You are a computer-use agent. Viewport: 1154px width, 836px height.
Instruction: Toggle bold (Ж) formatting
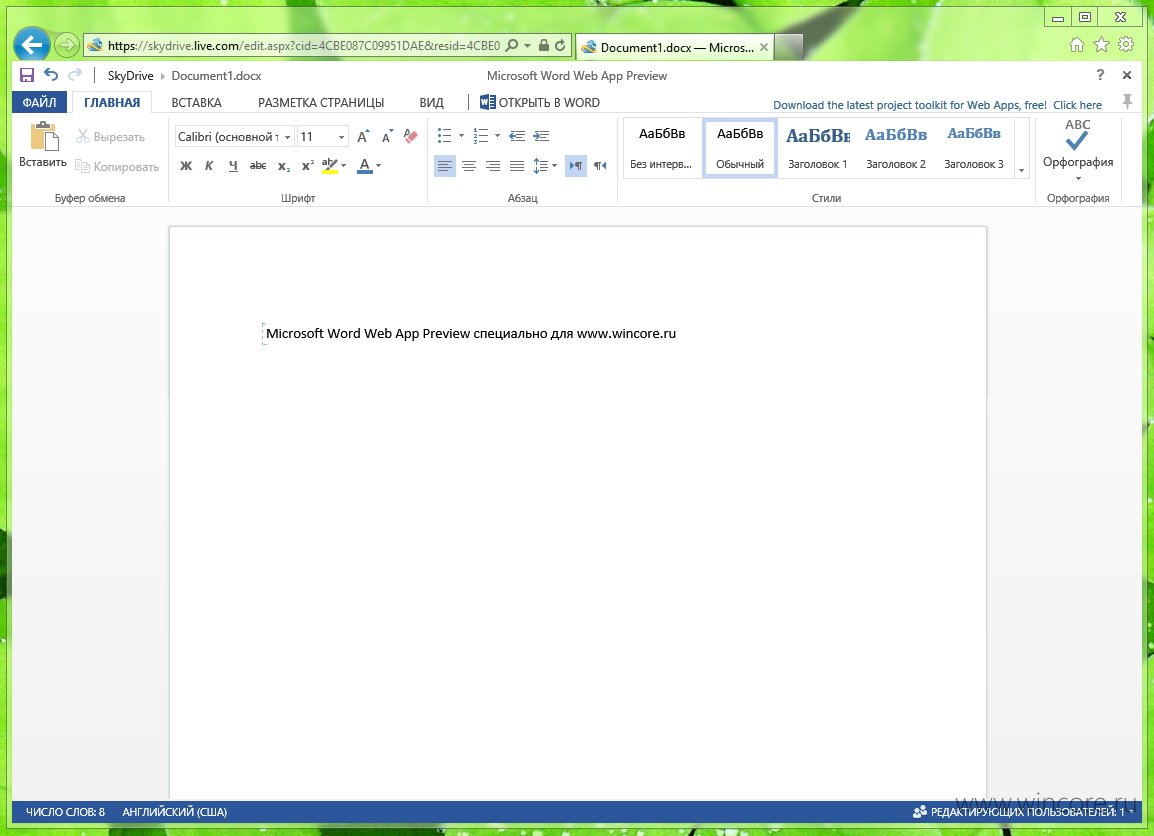[x=186, y=166]
